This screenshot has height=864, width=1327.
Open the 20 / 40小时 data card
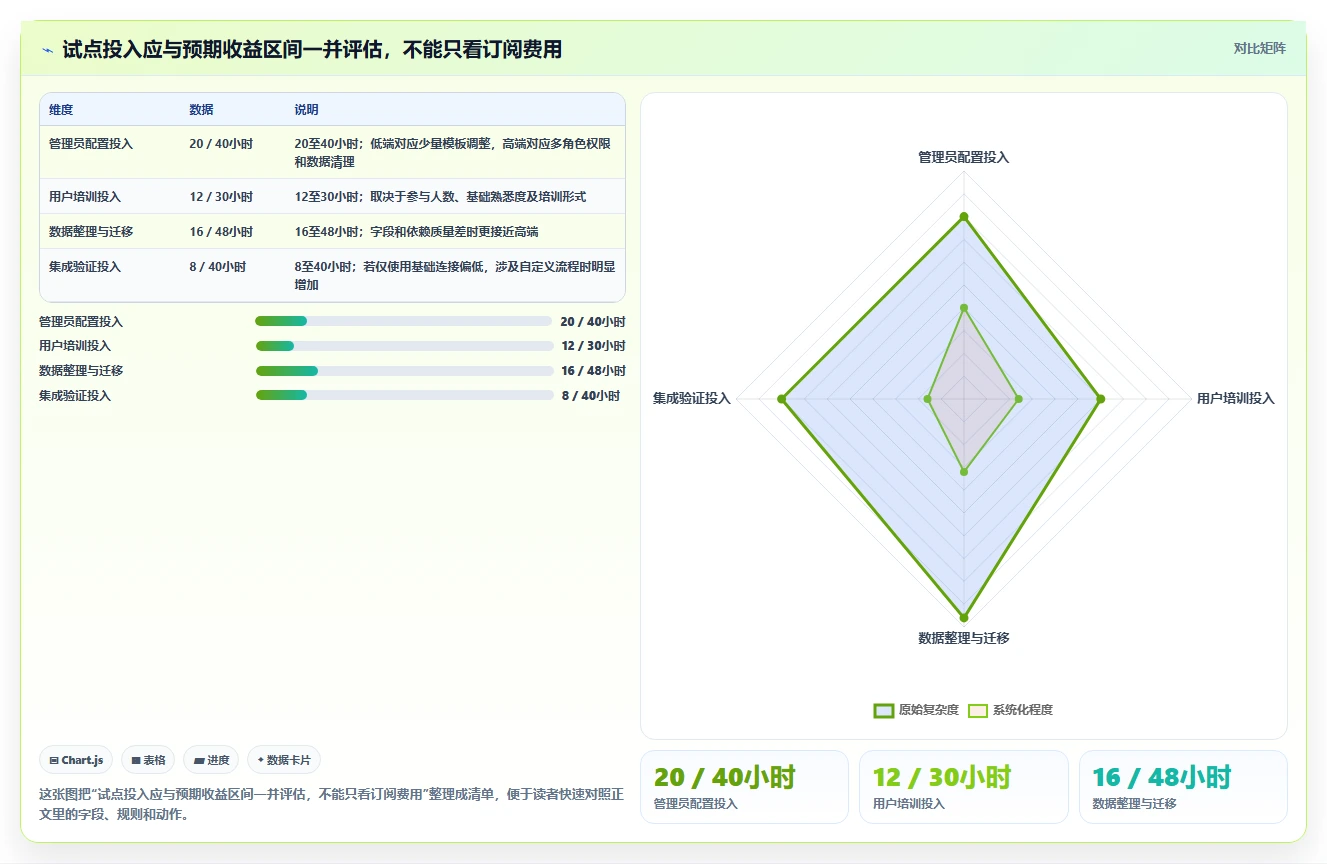pyautogui.click(x=744, y=787)
